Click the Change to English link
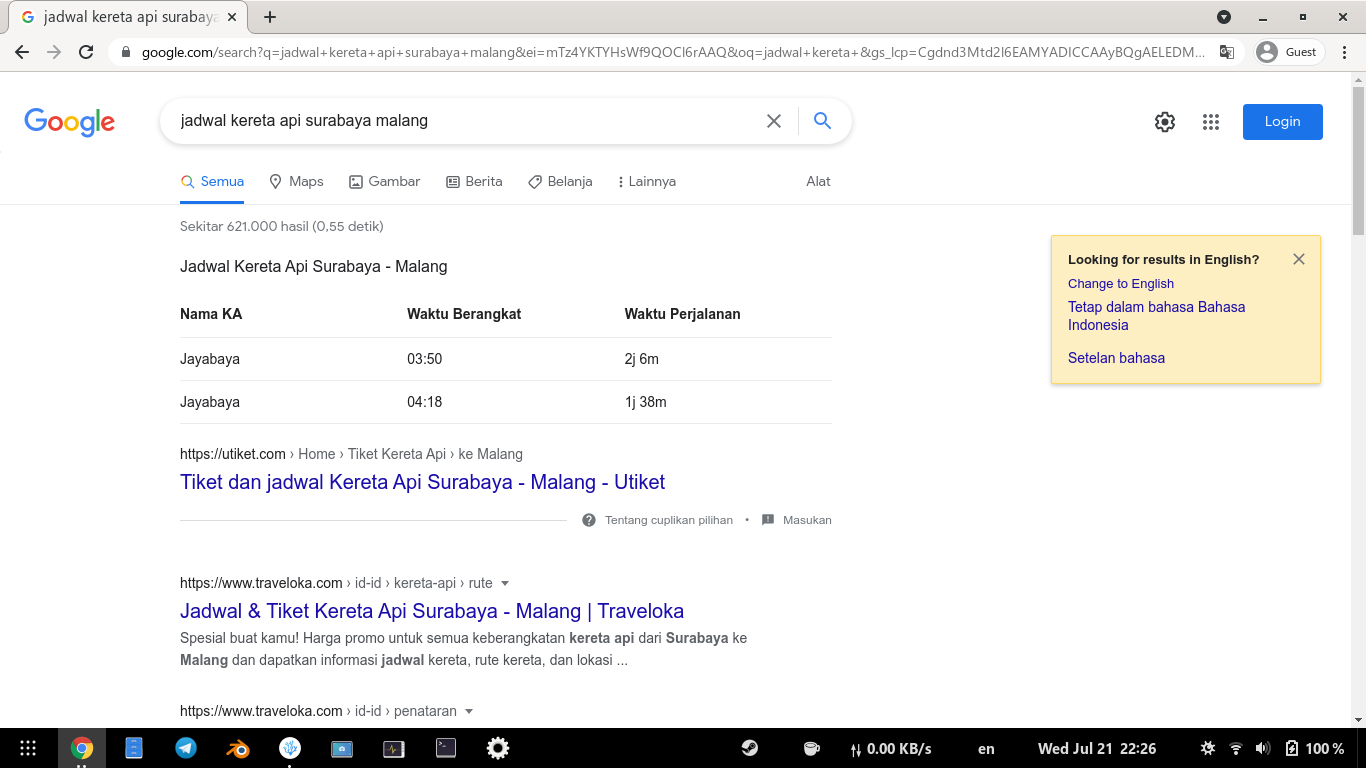Image resolution: width=1366 pixels, height=768 pixels. 1120,284
